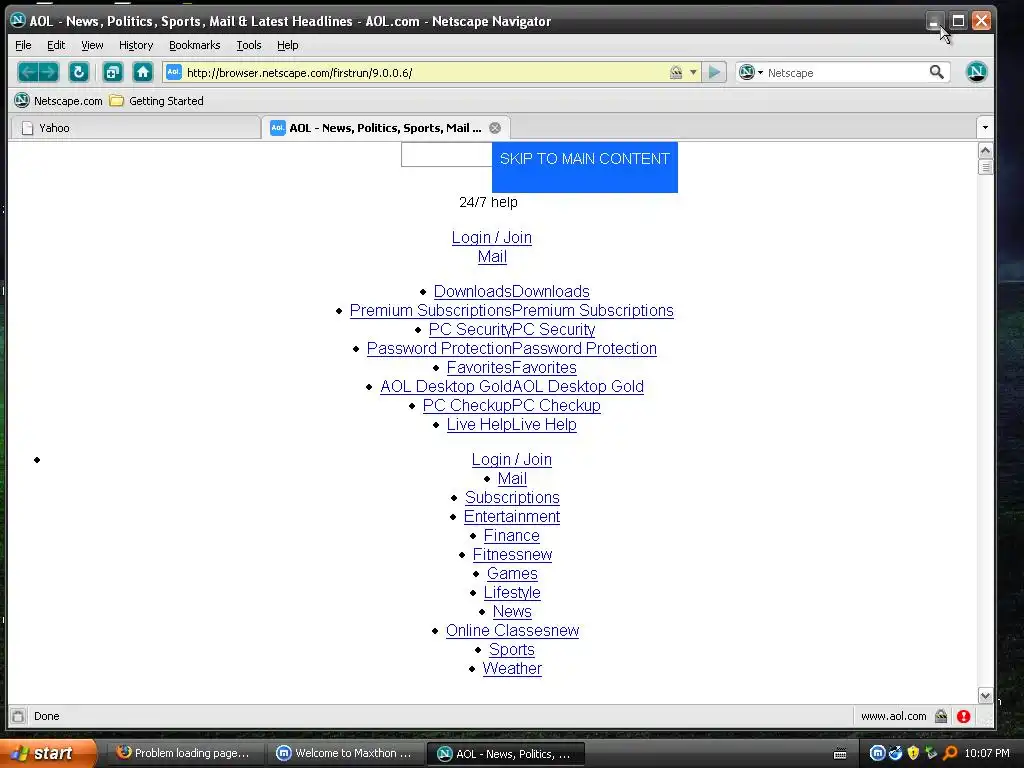The height and width of the screenshot is (768, 1024).
Task: Click the Netscape N throbber logo
Action: coord(976,72)
